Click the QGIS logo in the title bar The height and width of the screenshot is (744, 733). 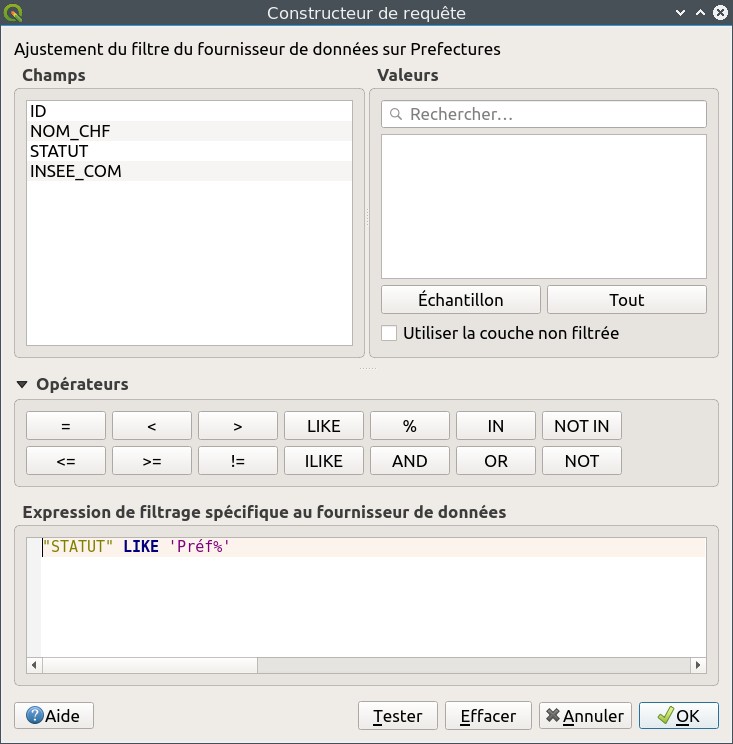point(13,13)
